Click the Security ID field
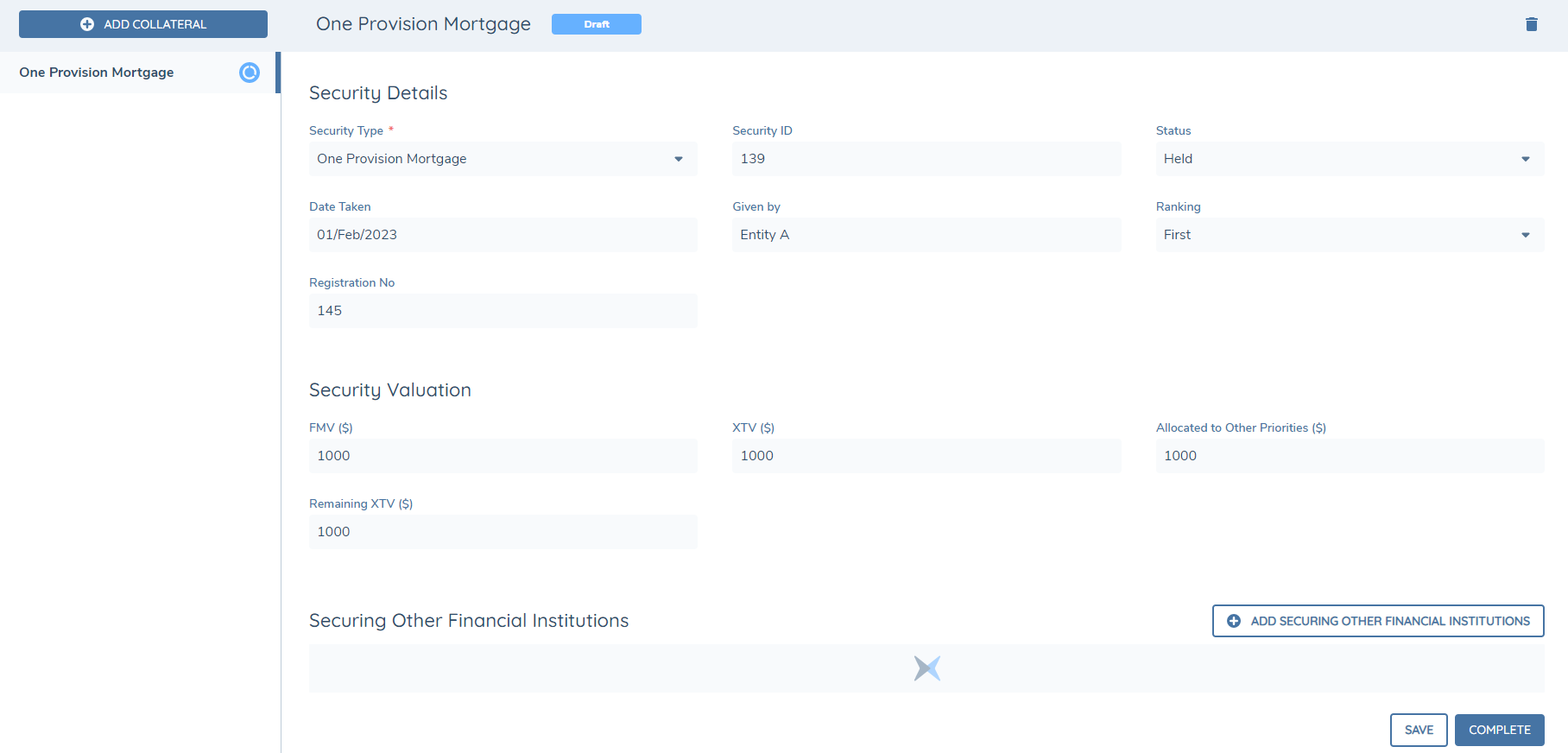This screenshot has height=753, width=1568. 926,159
